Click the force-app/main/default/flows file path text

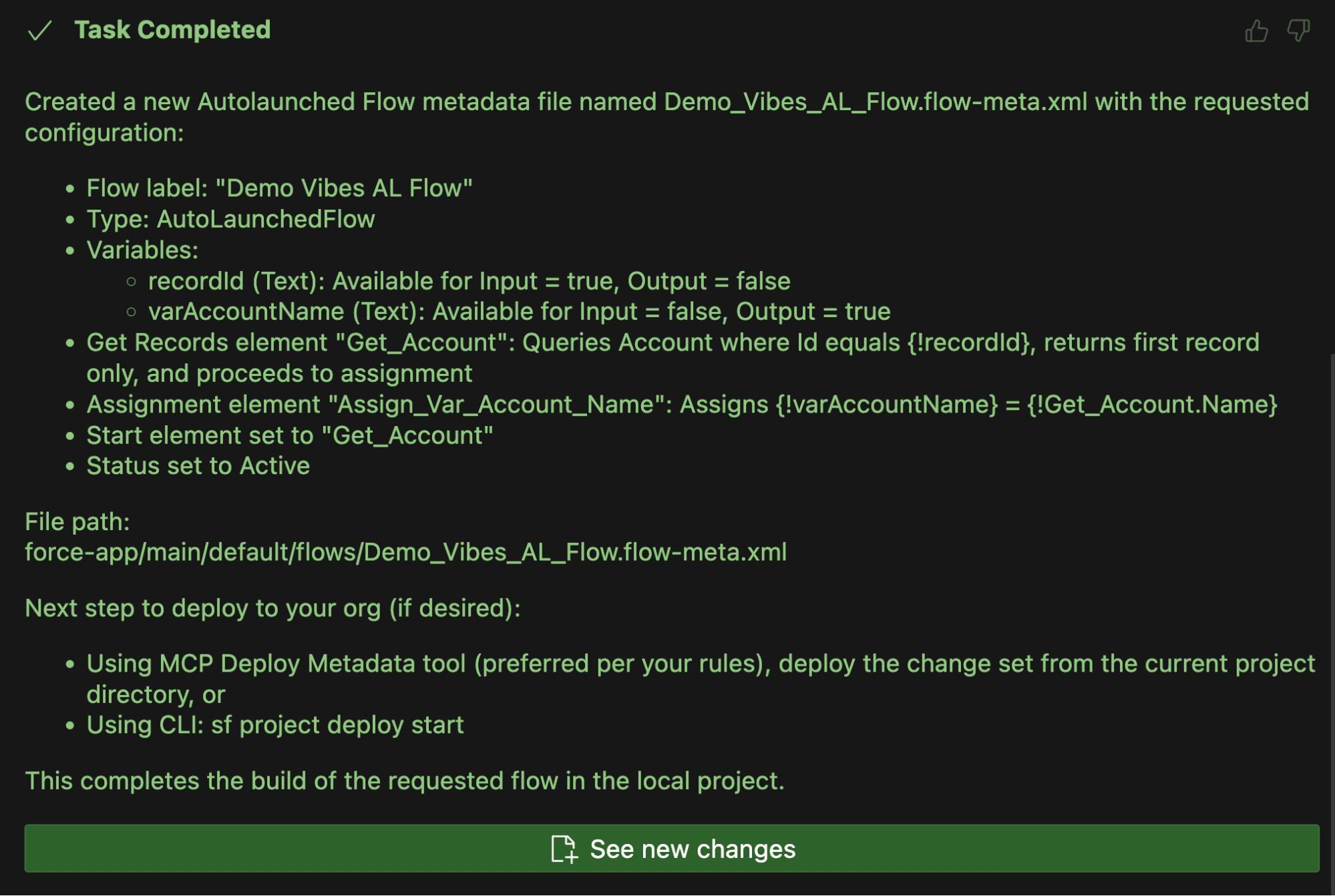coord(405,552)
